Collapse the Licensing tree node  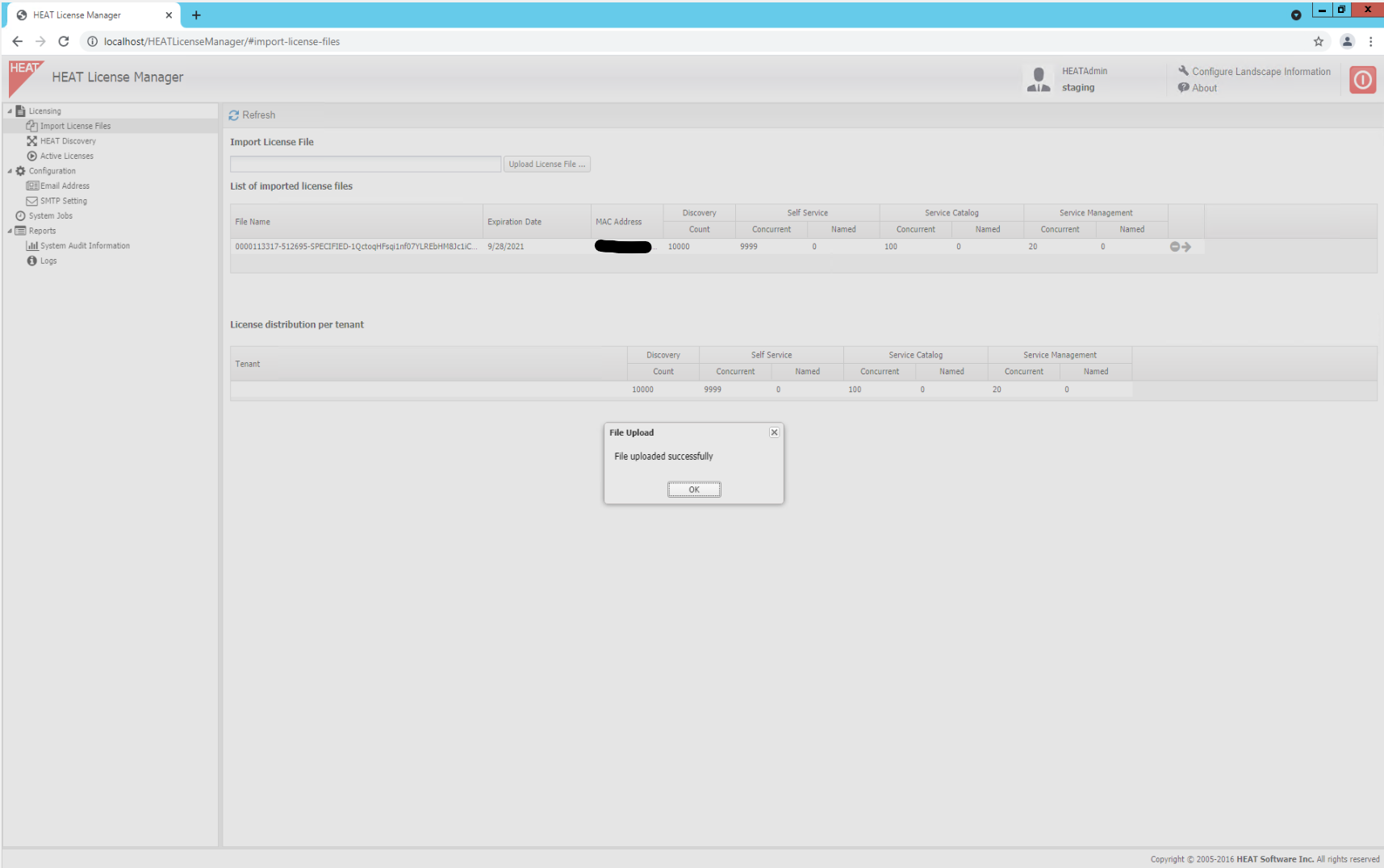[x=10, y=111]
